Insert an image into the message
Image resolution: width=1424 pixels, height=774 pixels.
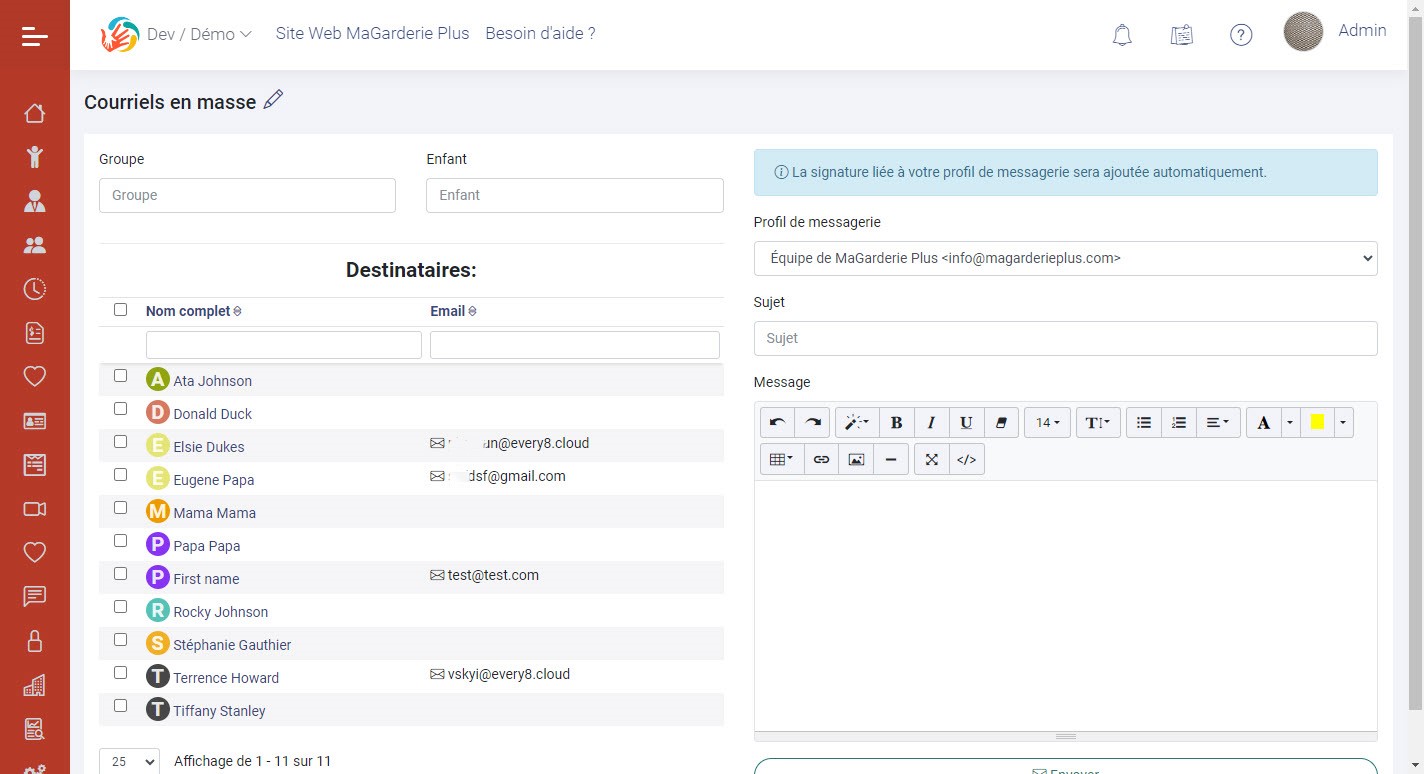856,459
